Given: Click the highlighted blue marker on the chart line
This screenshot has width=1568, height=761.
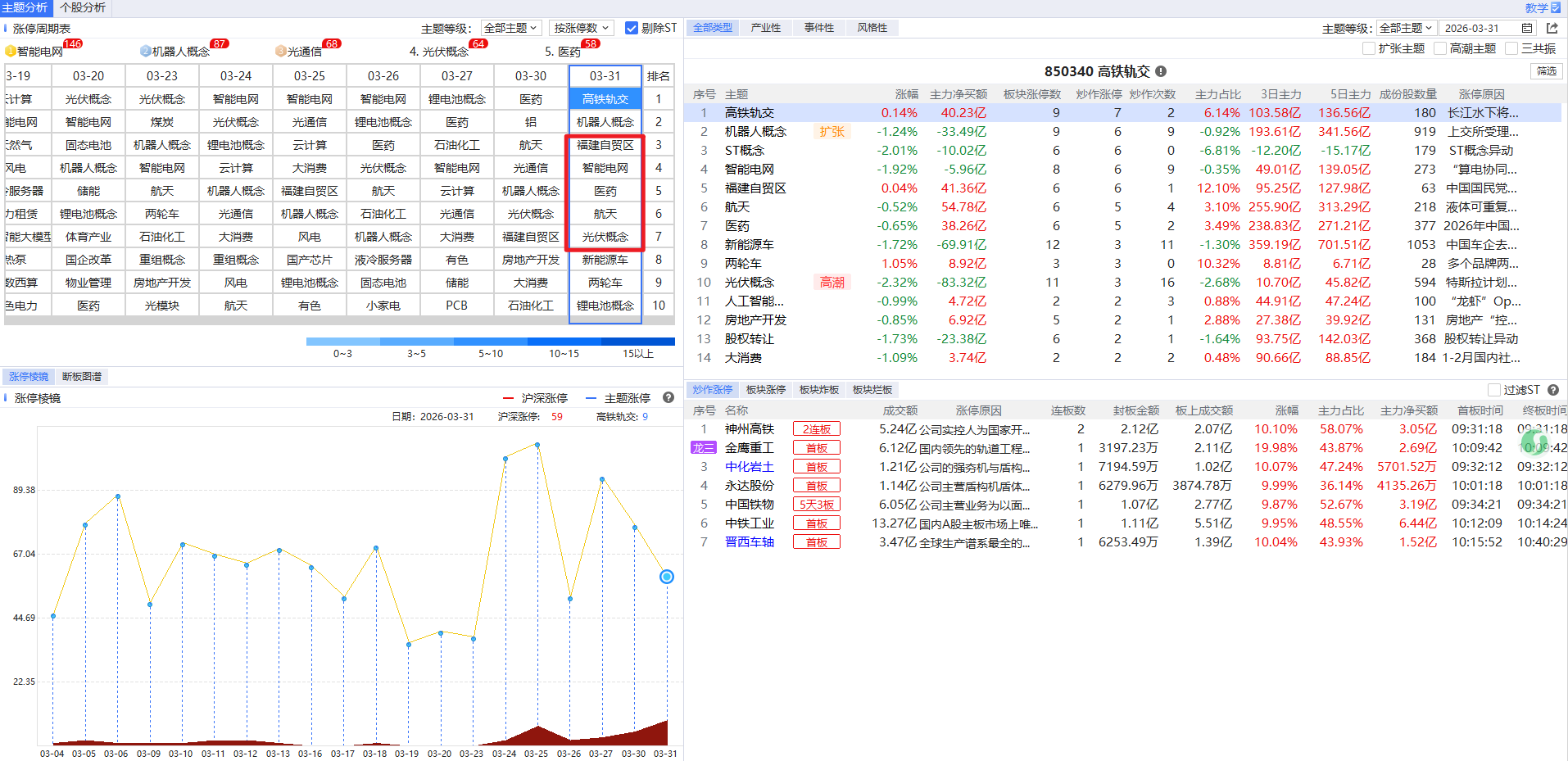Looking at the screenshot, I should click(667, 577).
